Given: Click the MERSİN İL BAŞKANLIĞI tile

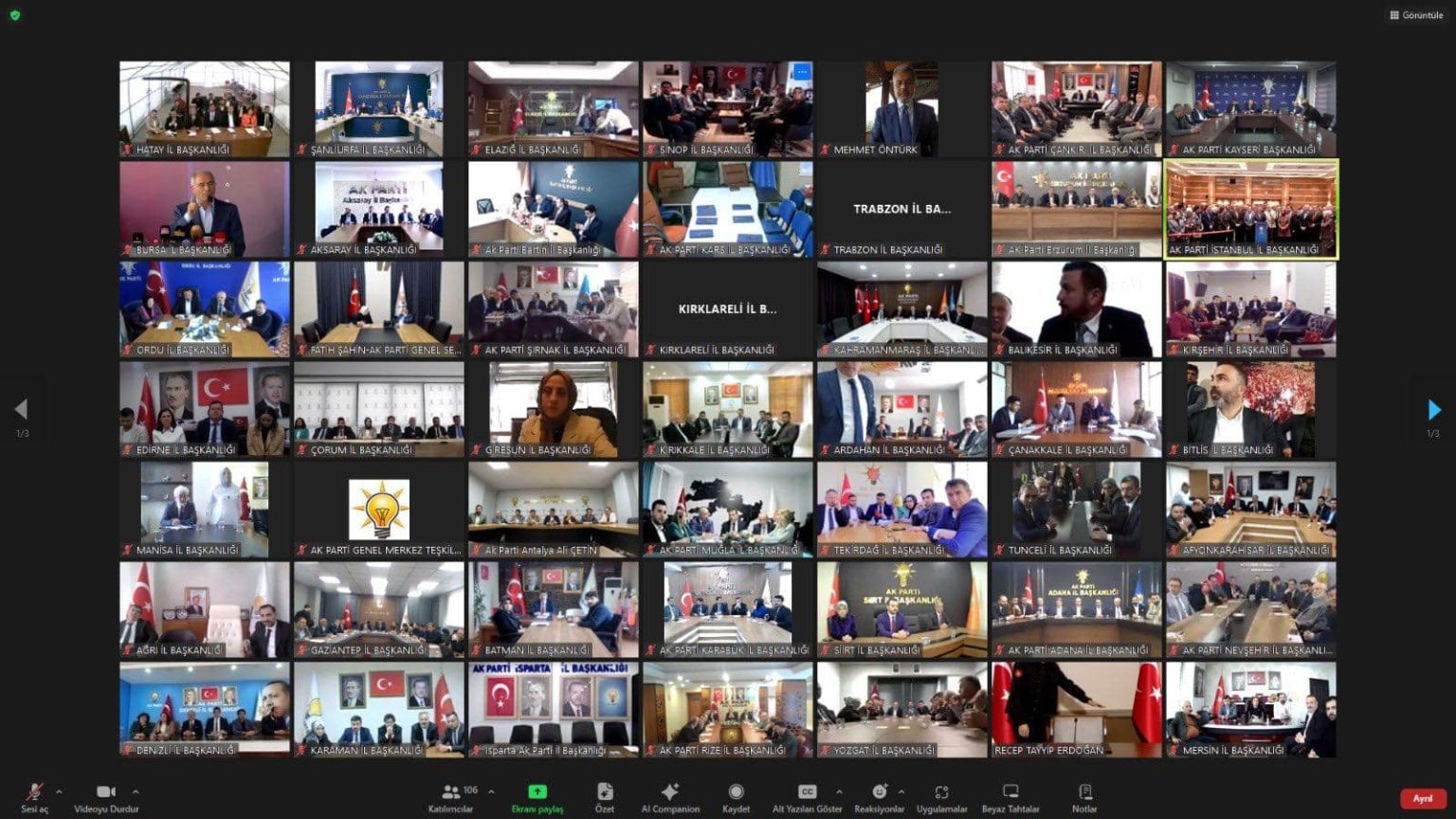Looking at the screenshot, I should [1251, 710].
